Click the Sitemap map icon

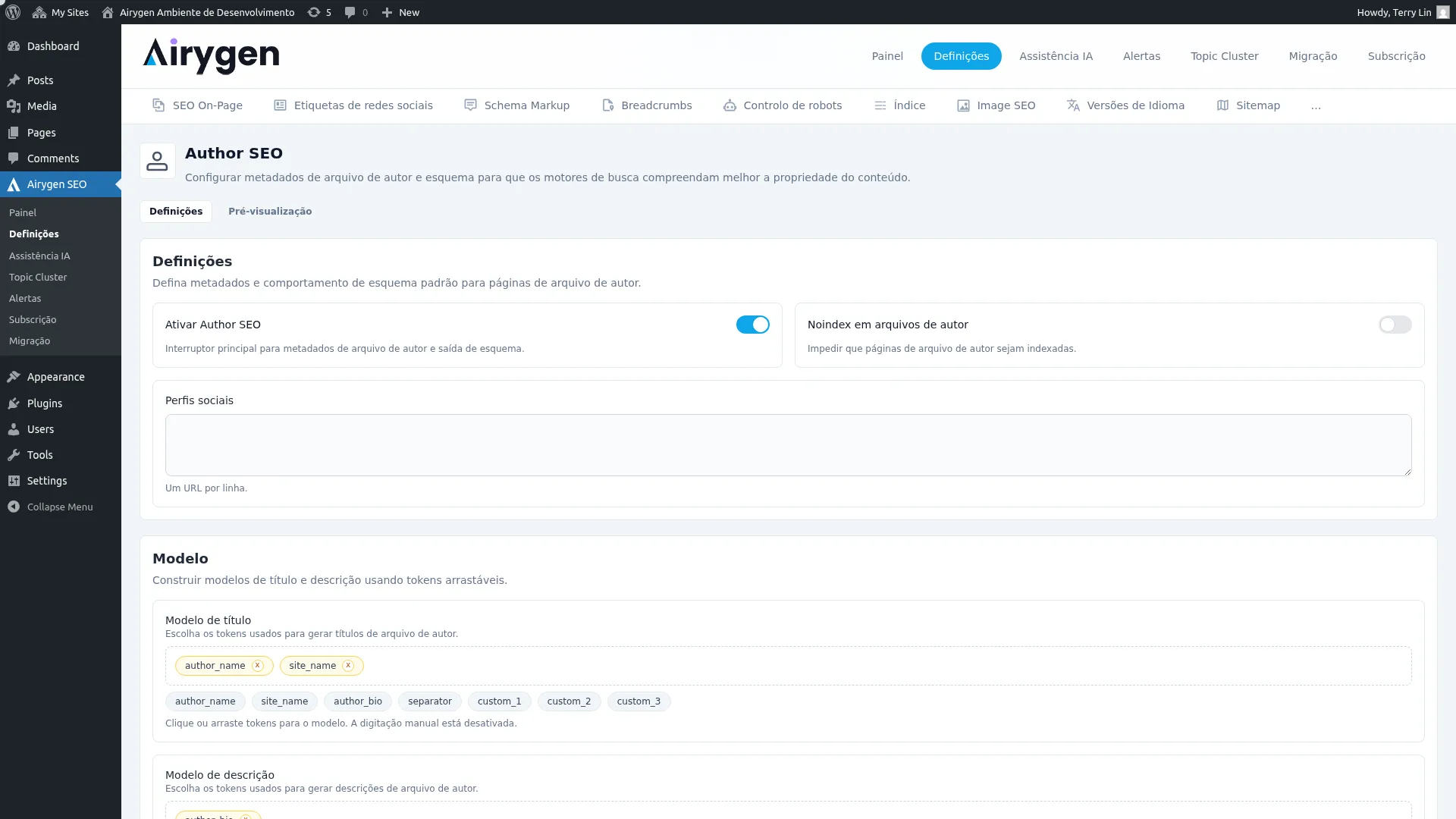[1222, 105]
